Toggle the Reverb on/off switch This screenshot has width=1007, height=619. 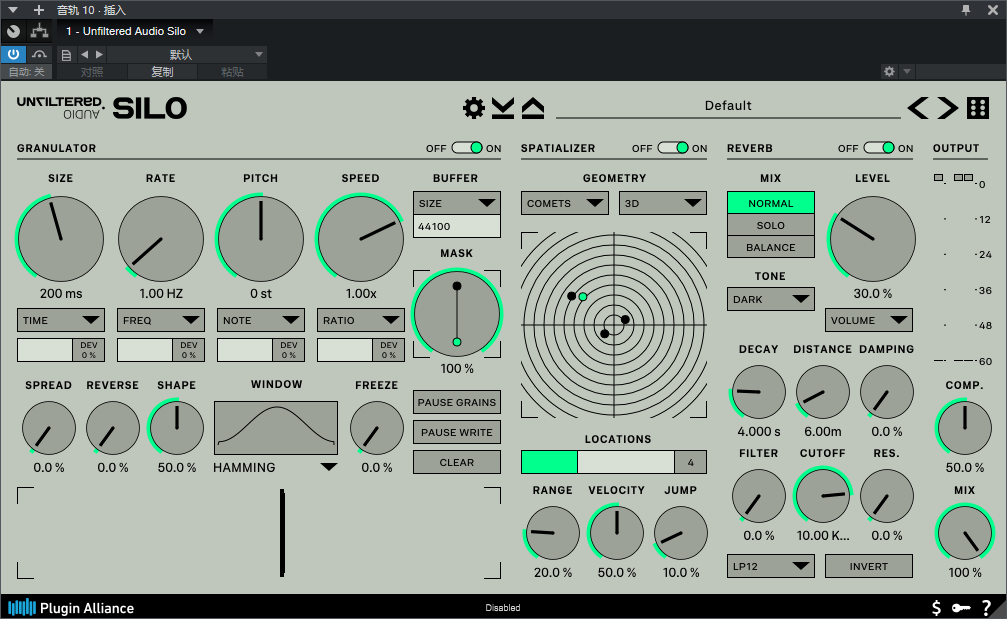[x=879, y=148]
